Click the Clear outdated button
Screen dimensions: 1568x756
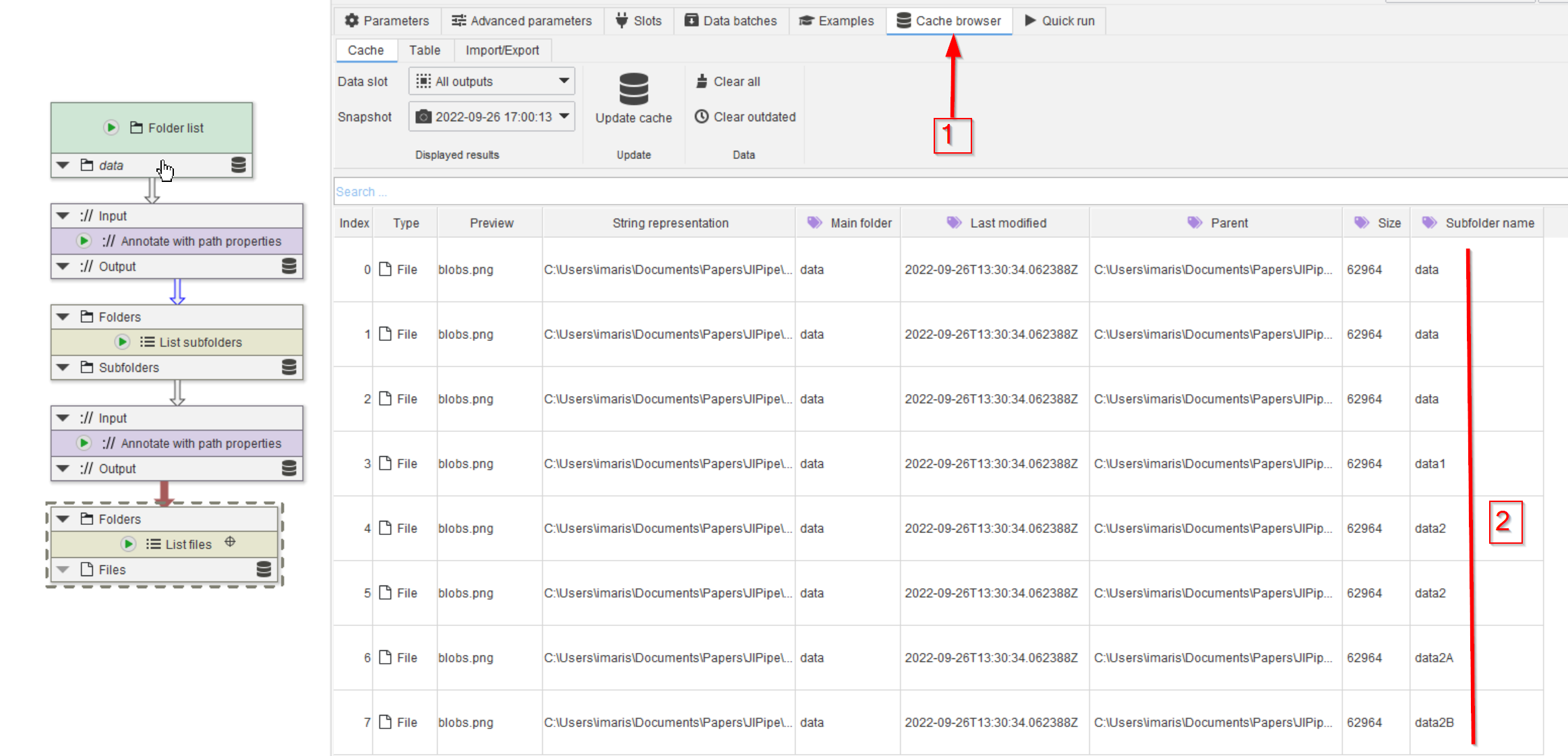[745, 117]
